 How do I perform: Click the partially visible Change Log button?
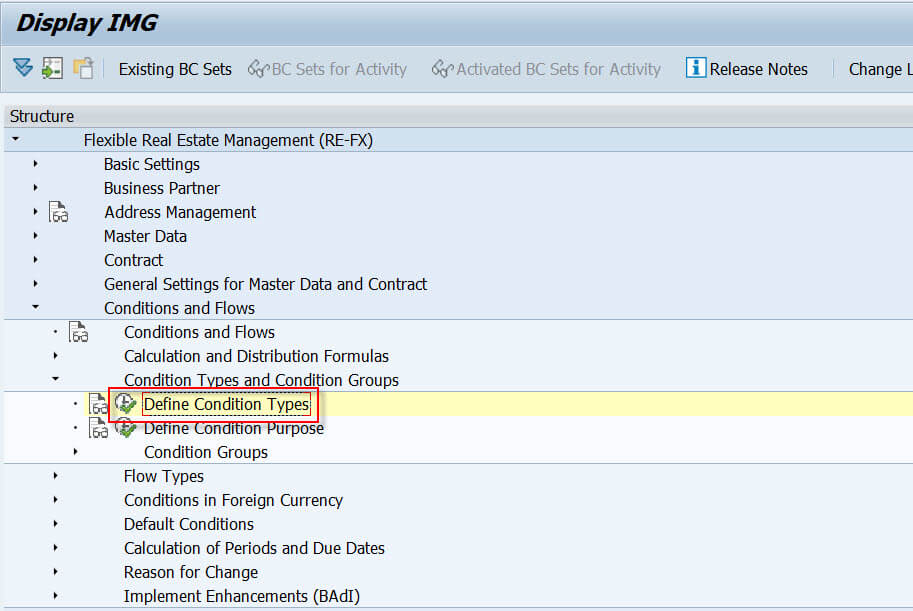tap(880, 69)
